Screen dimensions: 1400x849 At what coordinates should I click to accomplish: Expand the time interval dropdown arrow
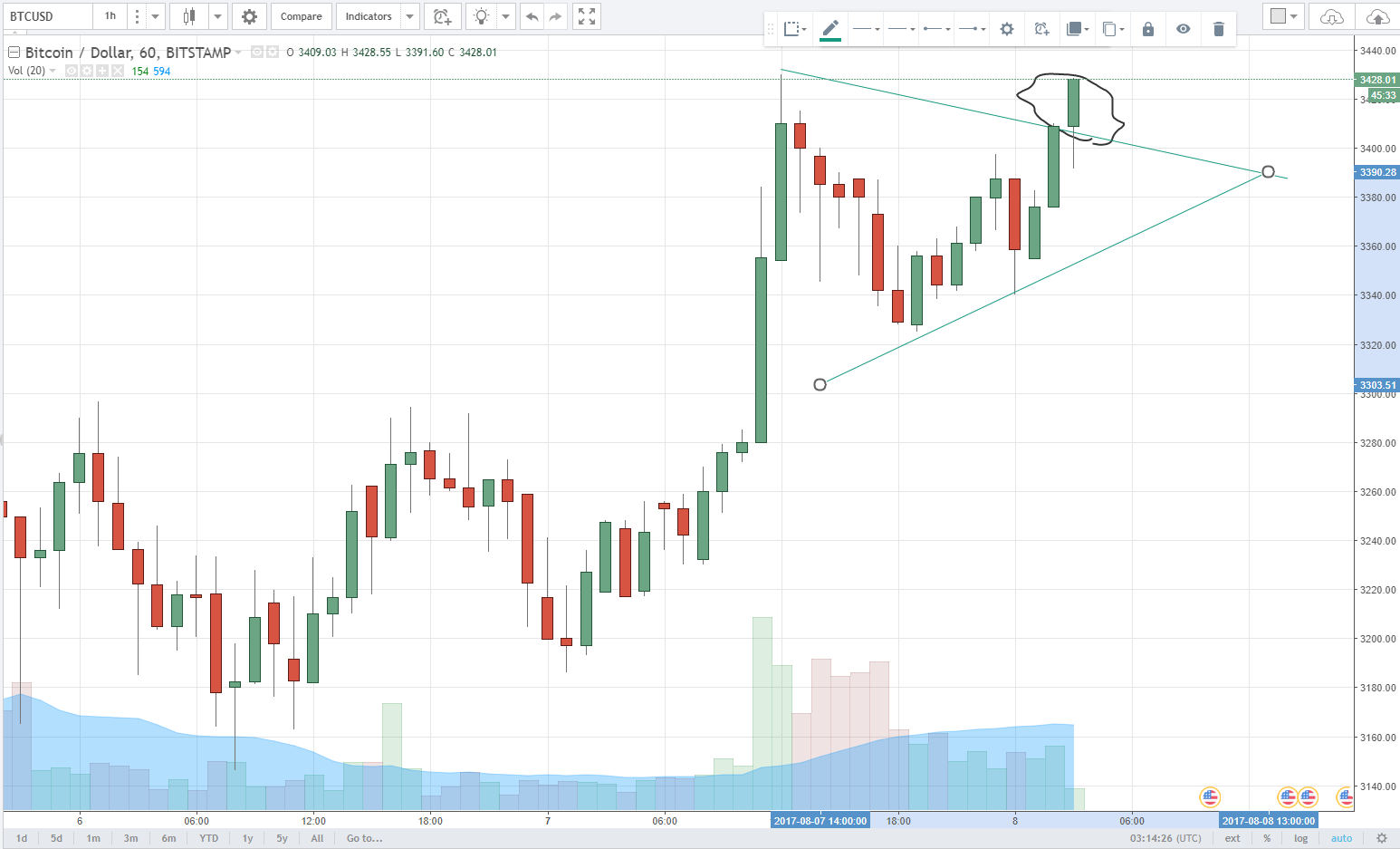coord(156,16)
